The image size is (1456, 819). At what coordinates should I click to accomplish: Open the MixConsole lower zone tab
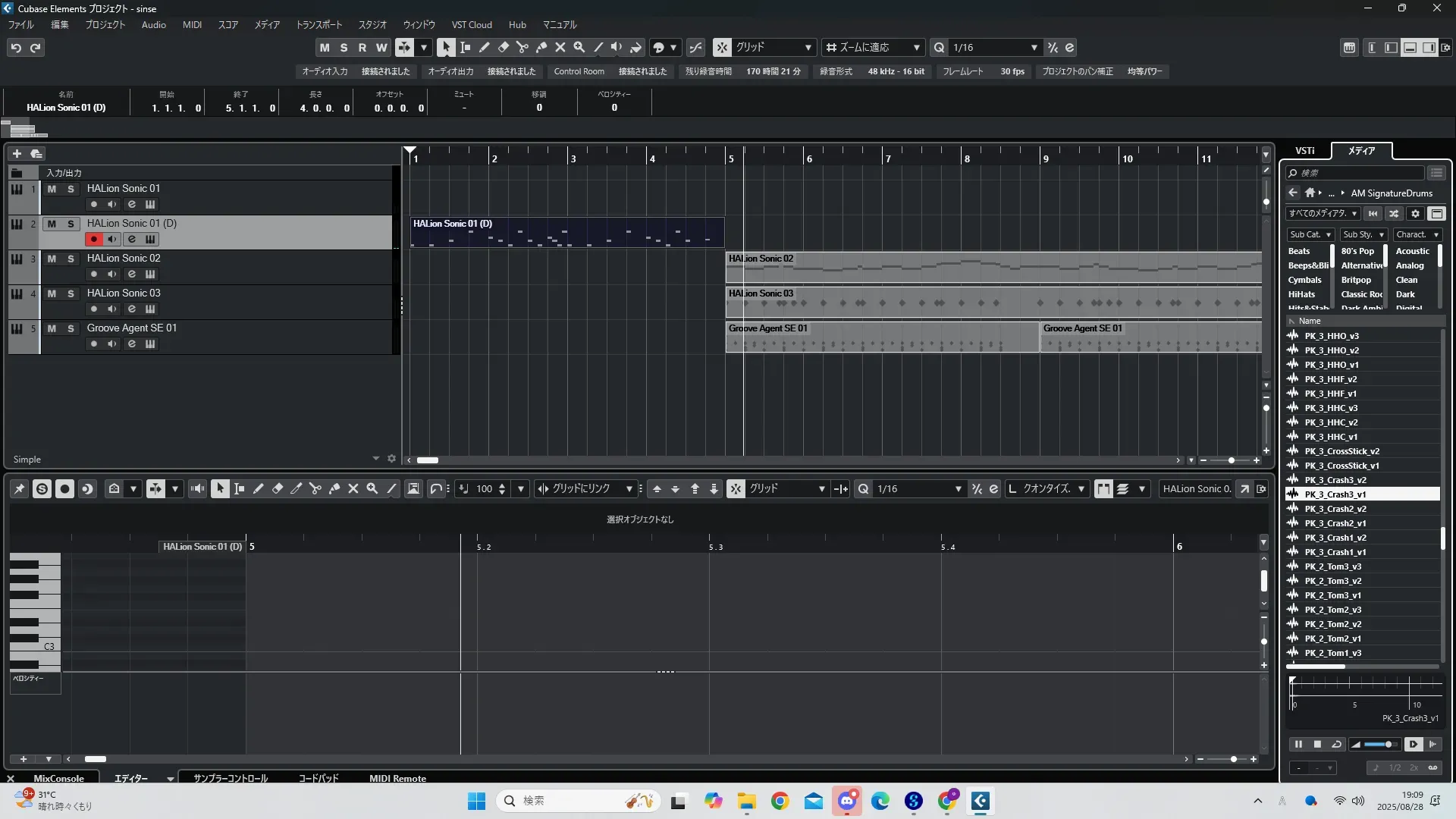58,779
